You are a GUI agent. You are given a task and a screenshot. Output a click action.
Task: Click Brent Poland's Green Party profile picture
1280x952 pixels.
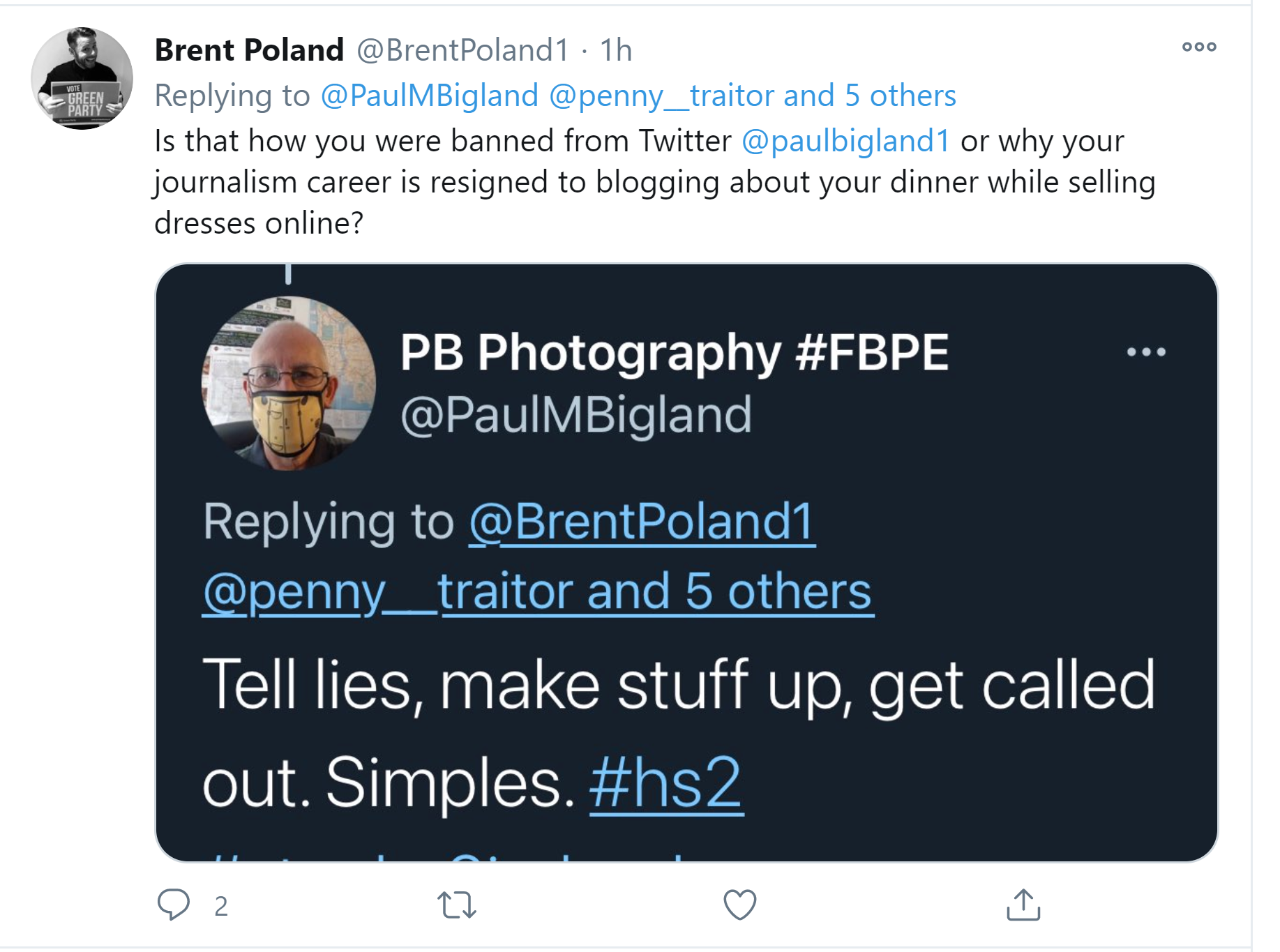82,78
